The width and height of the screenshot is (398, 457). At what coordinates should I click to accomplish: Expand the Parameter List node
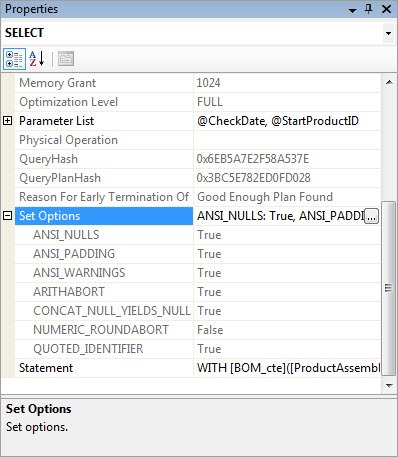coord(7,121)
